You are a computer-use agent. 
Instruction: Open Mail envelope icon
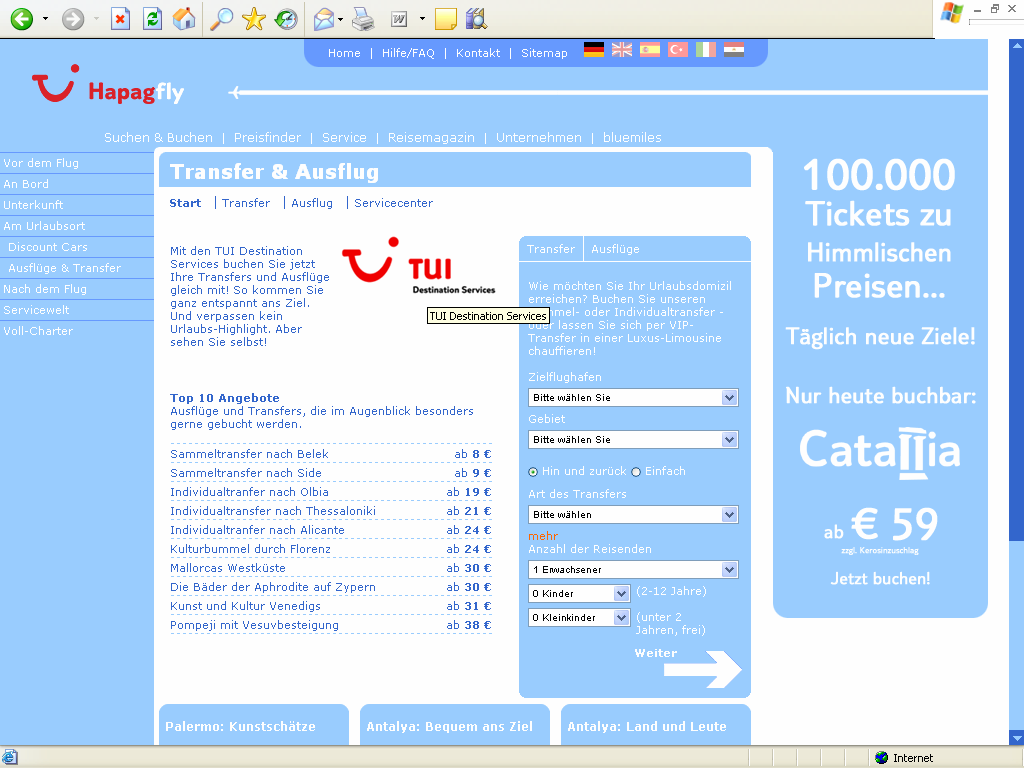pyautogui.click(x=324, y=19)
